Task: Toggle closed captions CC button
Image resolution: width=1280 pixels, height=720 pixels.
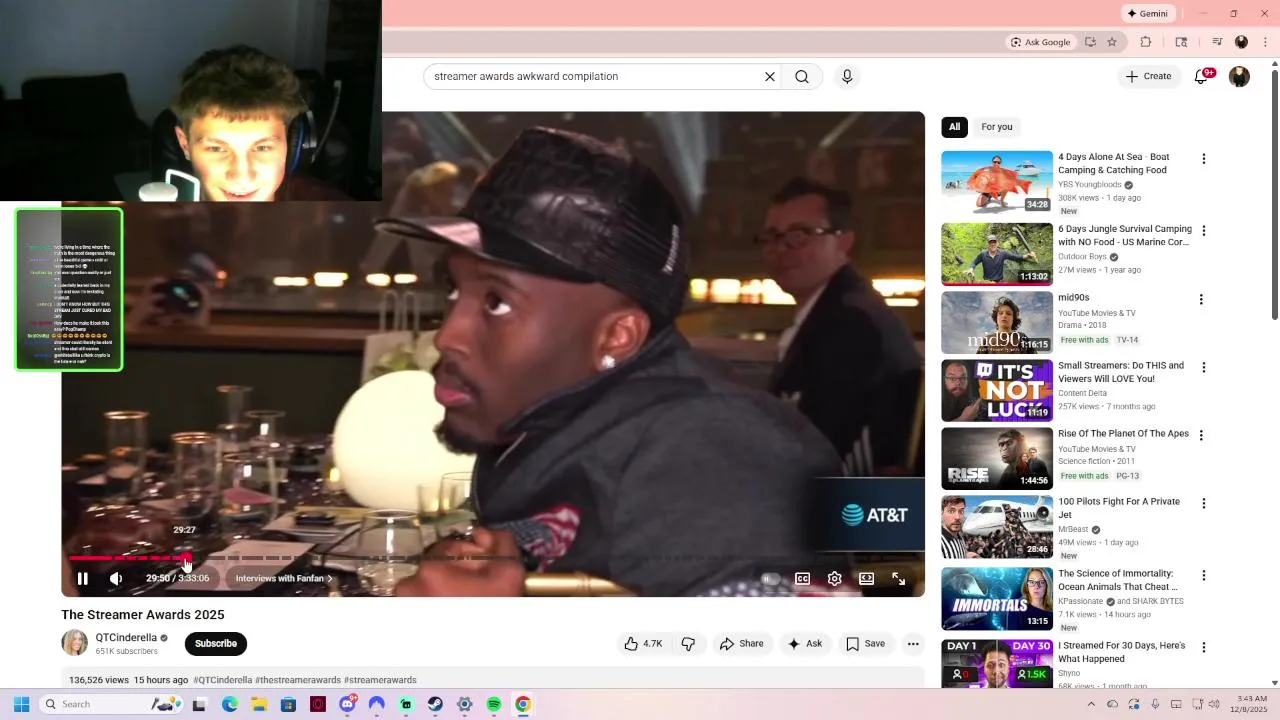Action: [802, 578]
